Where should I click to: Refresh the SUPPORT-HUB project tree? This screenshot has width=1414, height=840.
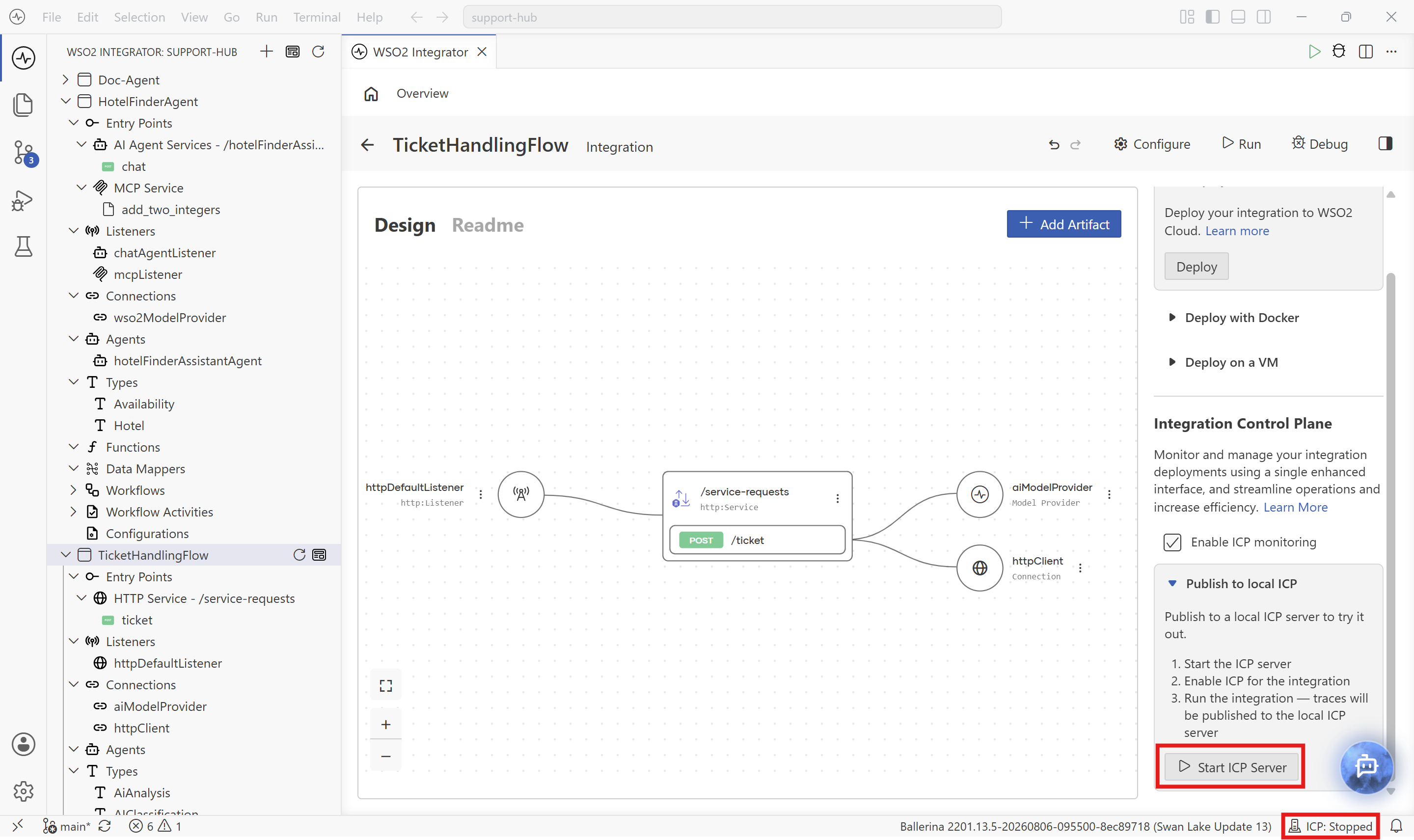pos(318,52)
